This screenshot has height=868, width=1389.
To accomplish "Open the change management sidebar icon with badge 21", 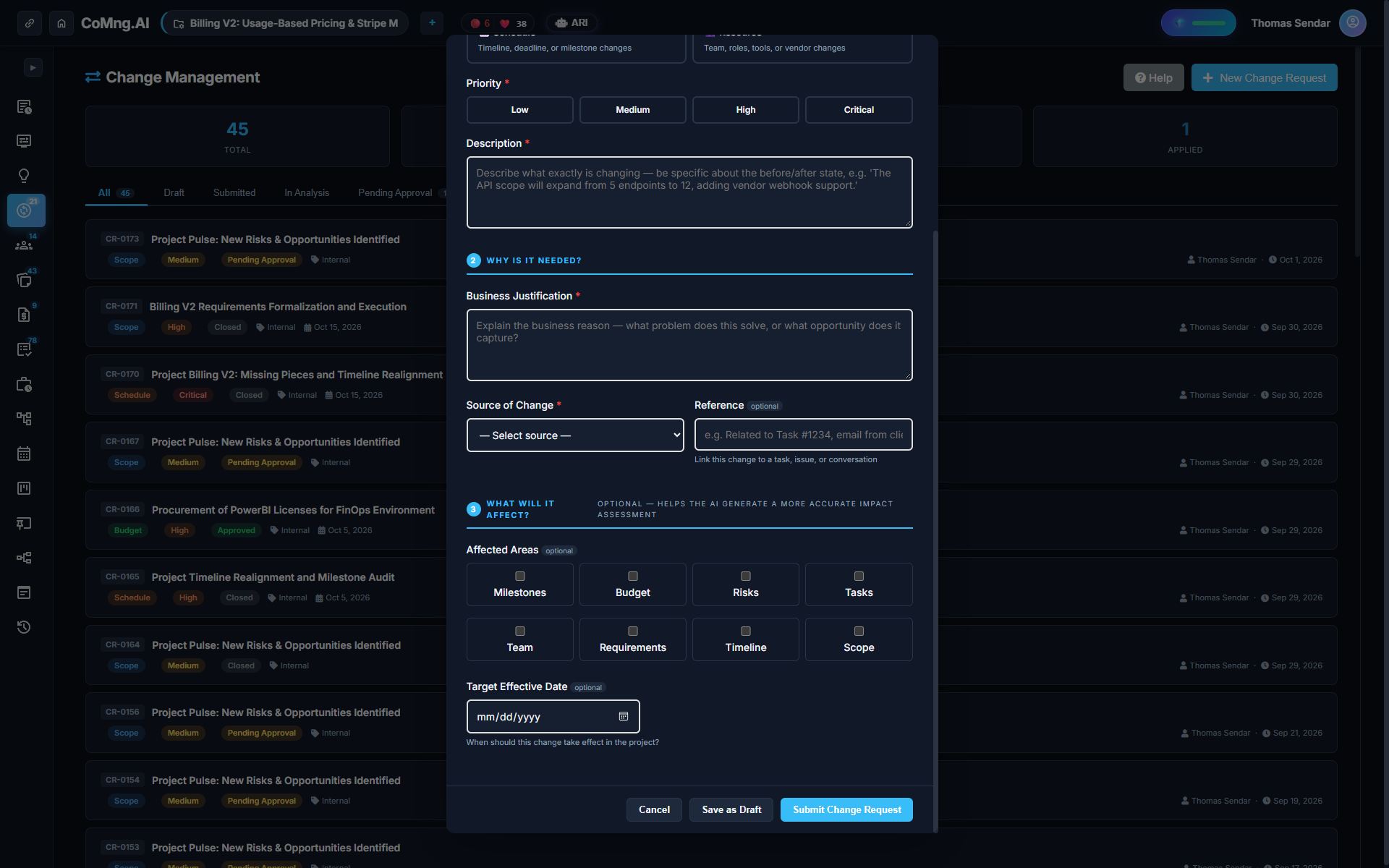I will click(26, 210).
